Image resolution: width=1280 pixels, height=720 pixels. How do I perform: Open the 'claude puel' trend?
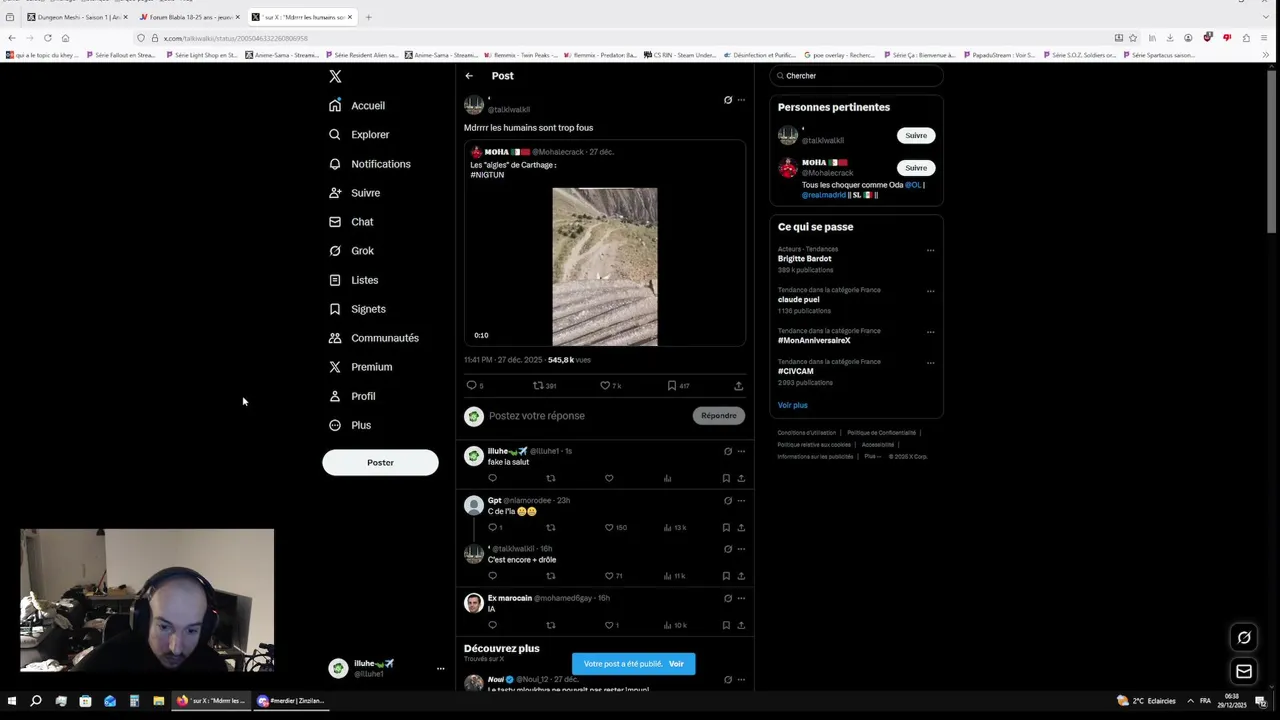pos(799,299)
